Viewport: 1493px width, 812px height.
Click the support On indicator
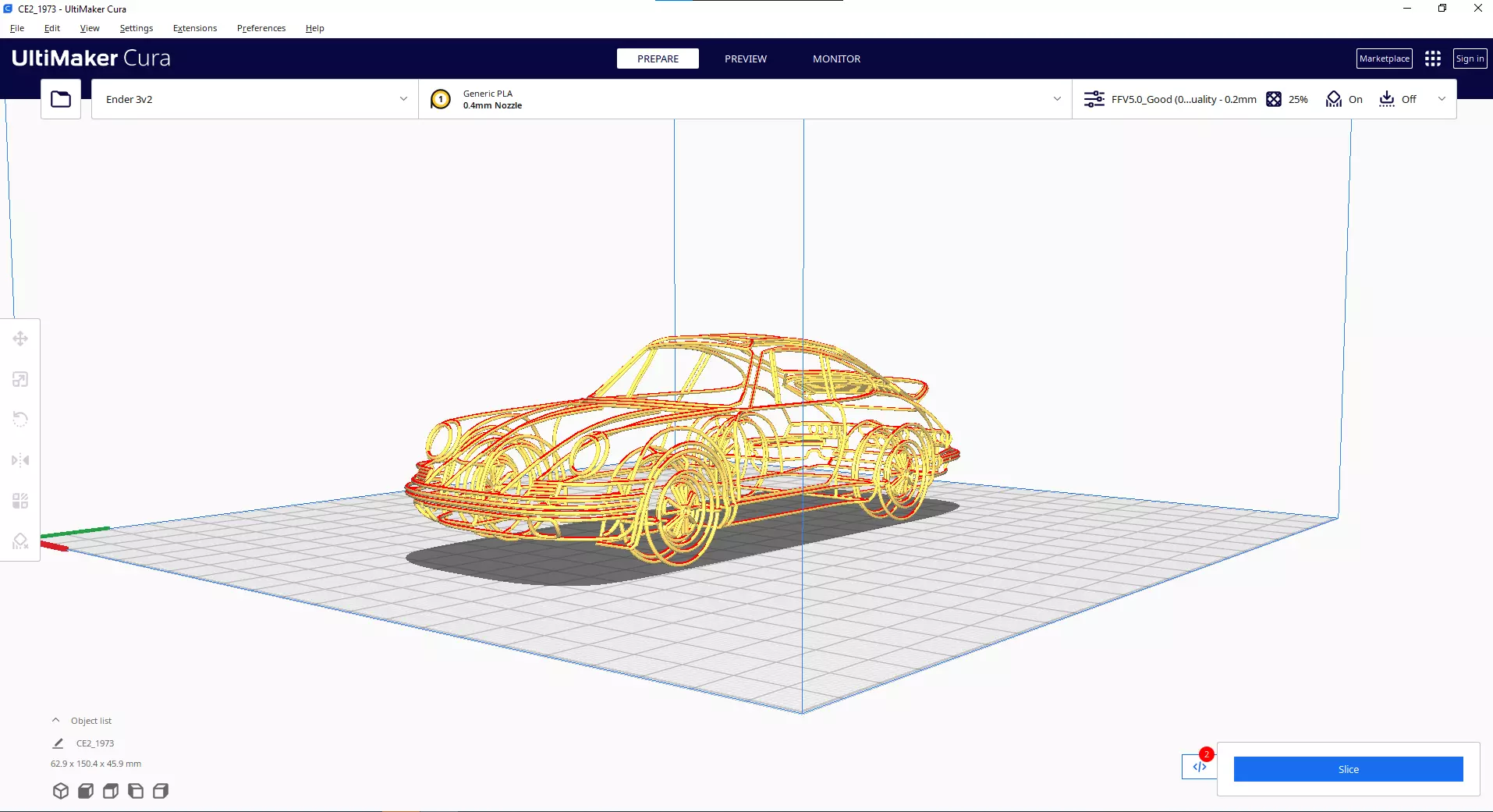(x=1344, y=99)
